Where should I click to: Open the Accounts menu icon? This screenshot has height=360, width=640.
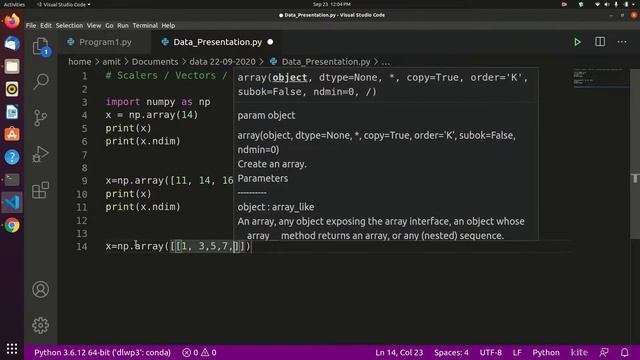(x=40, y=289)
